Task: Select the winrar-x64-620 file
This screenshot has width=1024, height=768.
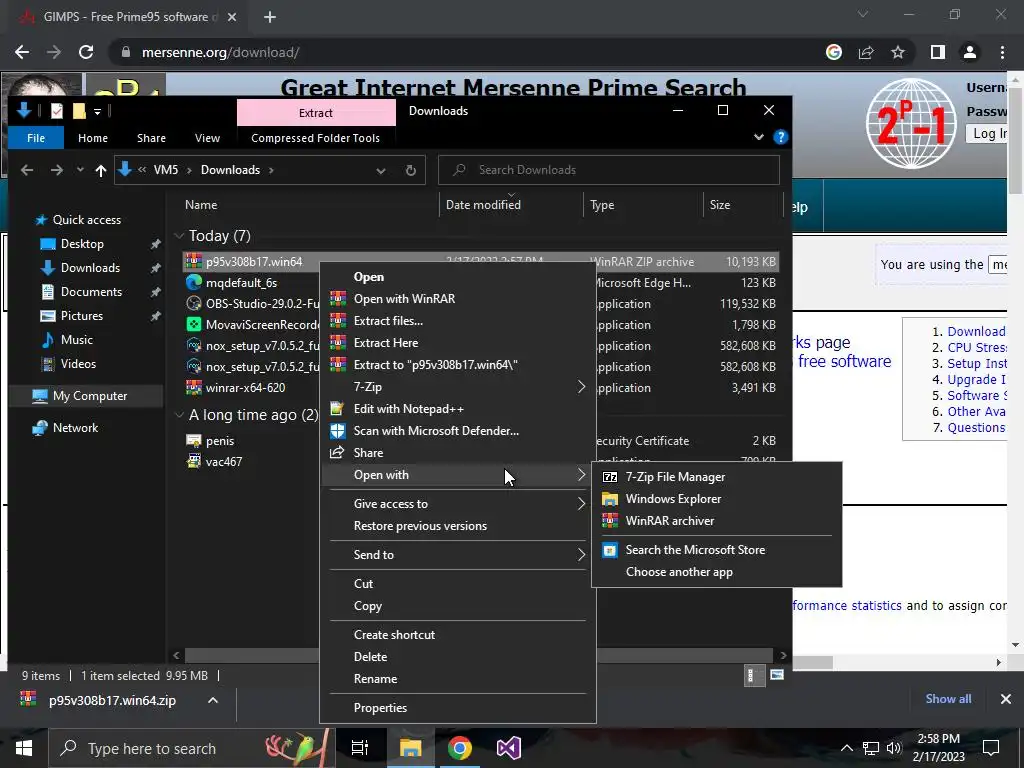Action: pyautogui.click(x=246, y=387)
